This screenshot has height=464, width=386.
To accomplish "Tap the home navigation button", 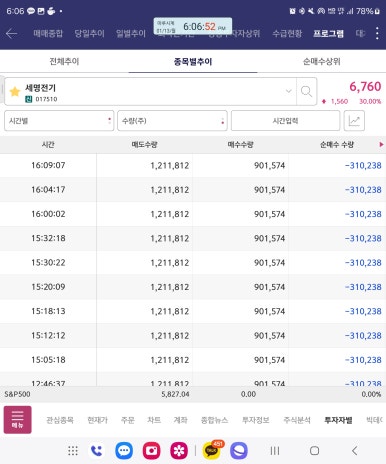I will pos(314,451).
